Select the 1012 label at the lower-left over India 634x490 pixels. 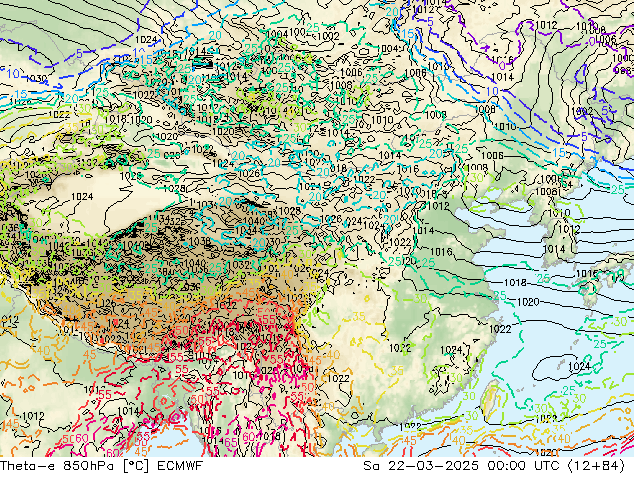click(33, 416)
